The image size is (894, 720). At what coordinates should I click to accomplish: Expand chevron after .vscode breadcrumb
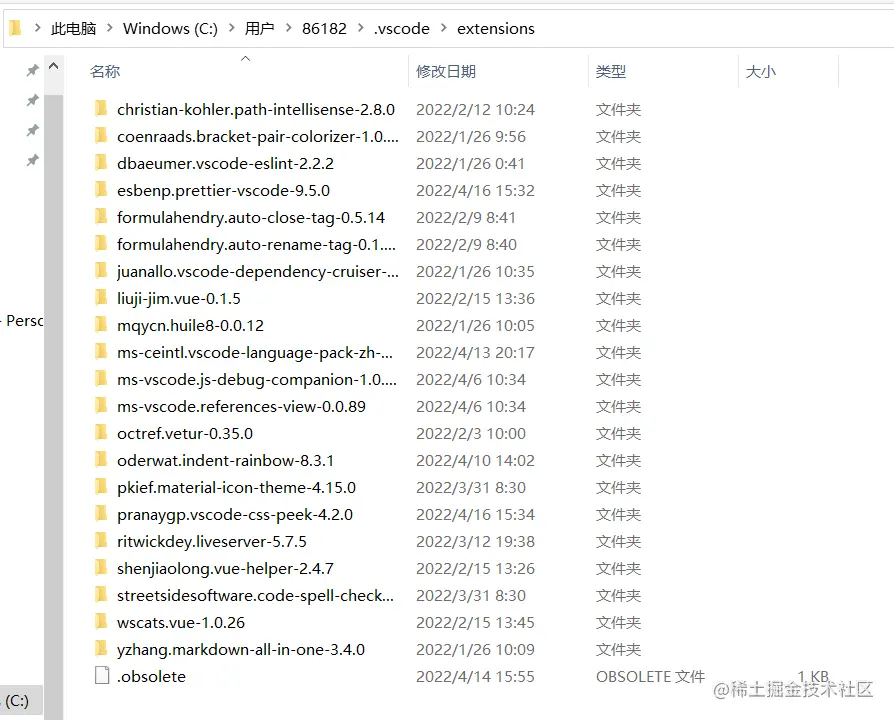pos(444,27)
